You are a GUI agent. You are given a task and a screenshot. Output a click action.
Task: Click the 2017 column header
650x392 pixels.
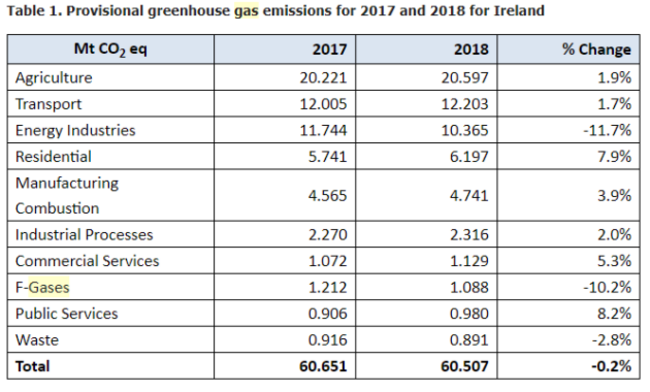point(285,49)
